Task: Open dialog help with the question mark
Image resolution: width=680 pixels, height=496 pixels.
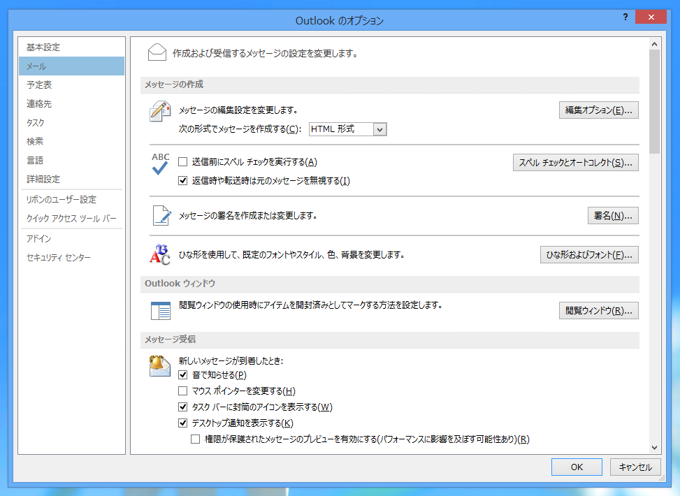Action: [x=625, y=17]
